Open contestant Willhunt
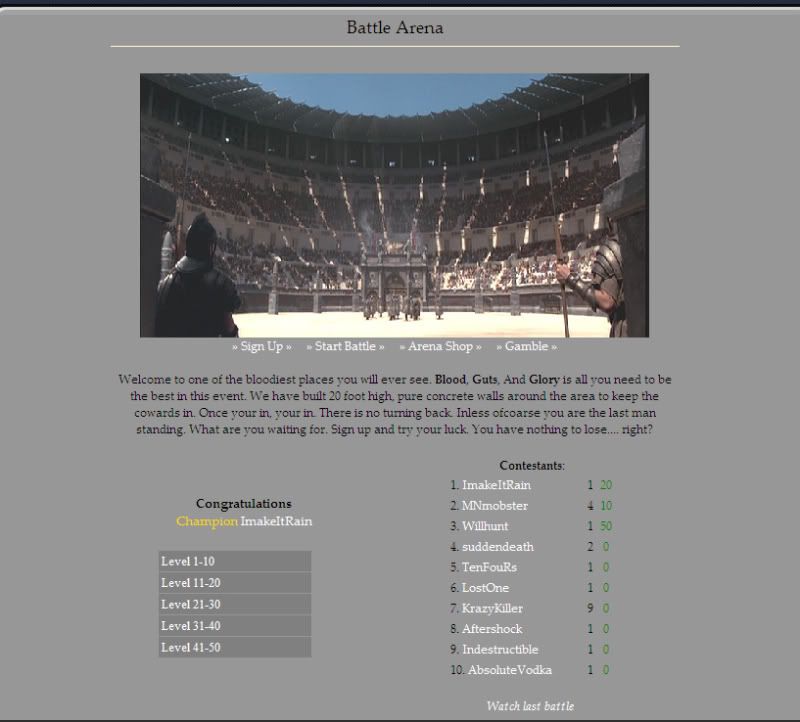 [485, 526]
